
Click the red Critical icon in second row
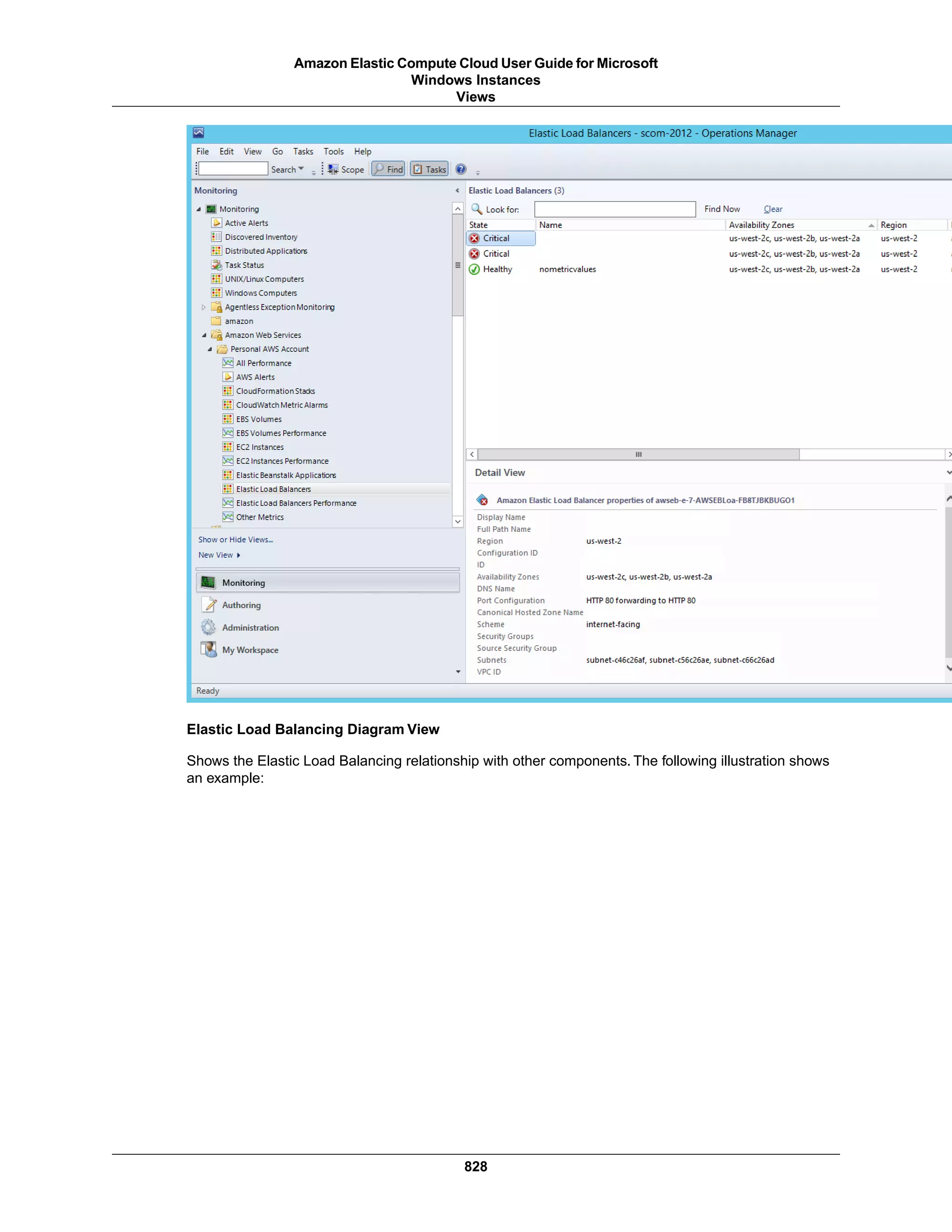point(474,254)
